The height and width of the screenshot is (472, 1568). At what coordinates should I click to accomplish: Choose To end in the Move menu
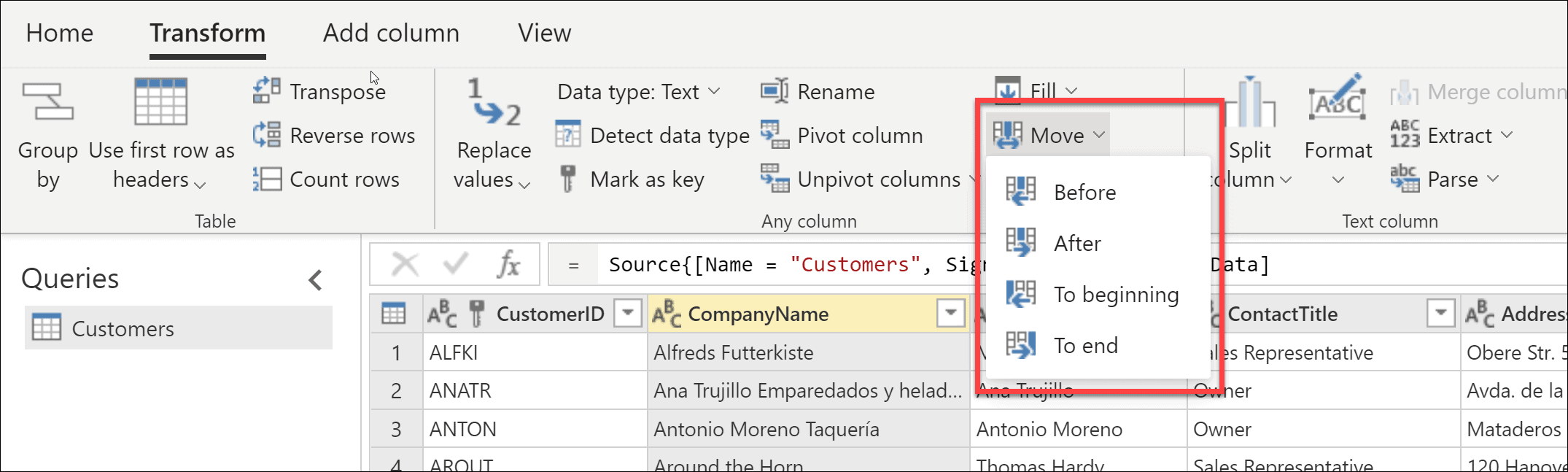(x=1098, y=345)
